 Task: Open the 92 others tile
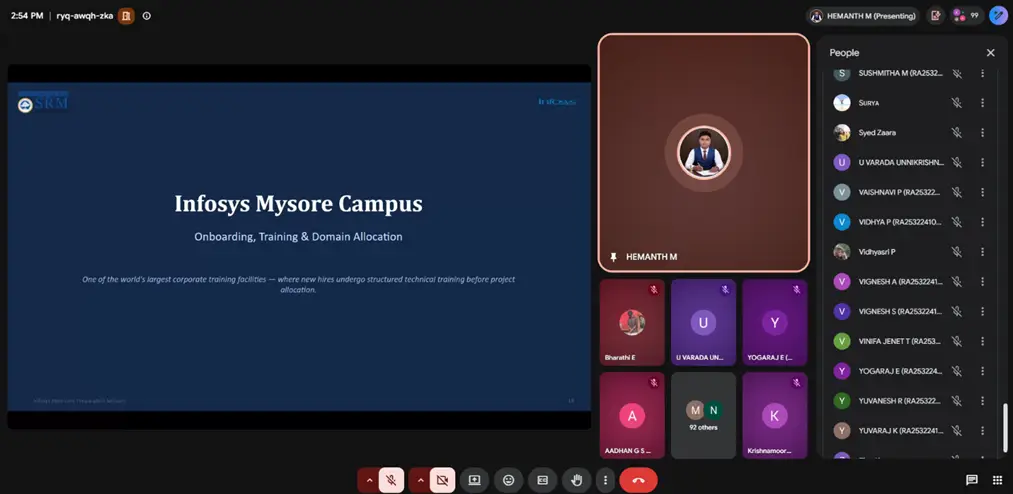(703, 415)
